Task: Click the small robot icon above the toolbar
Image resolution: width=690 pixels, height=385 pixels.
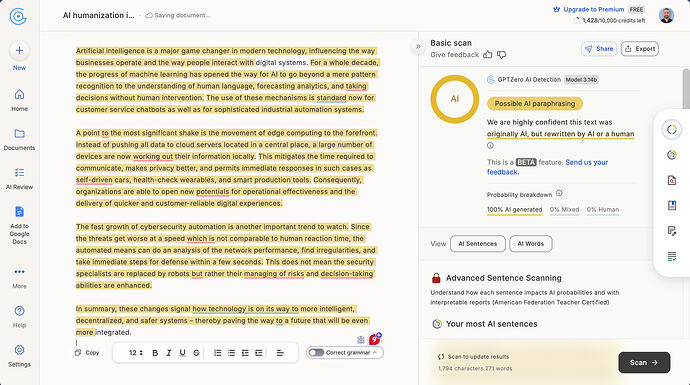Action: [361, 340]
